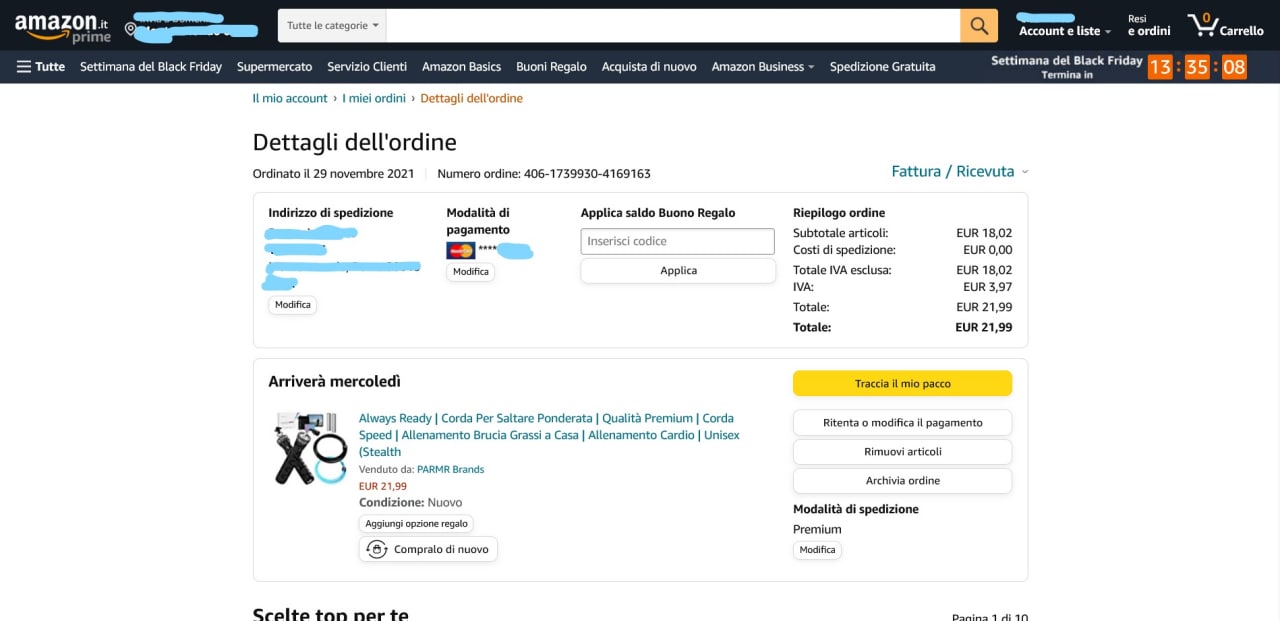Viewport: 1280px width, 621px height.
Task: Select Amazon Basics in navigation bar
Action: [x=461, y=67]
